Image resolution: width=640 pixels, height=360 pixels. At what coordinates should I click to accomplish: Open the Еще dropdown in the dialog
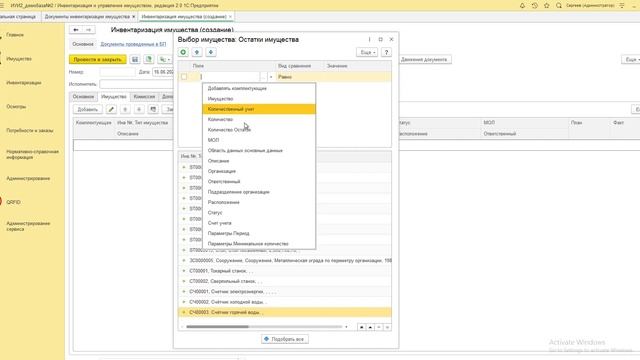click(x=367, y=52)
